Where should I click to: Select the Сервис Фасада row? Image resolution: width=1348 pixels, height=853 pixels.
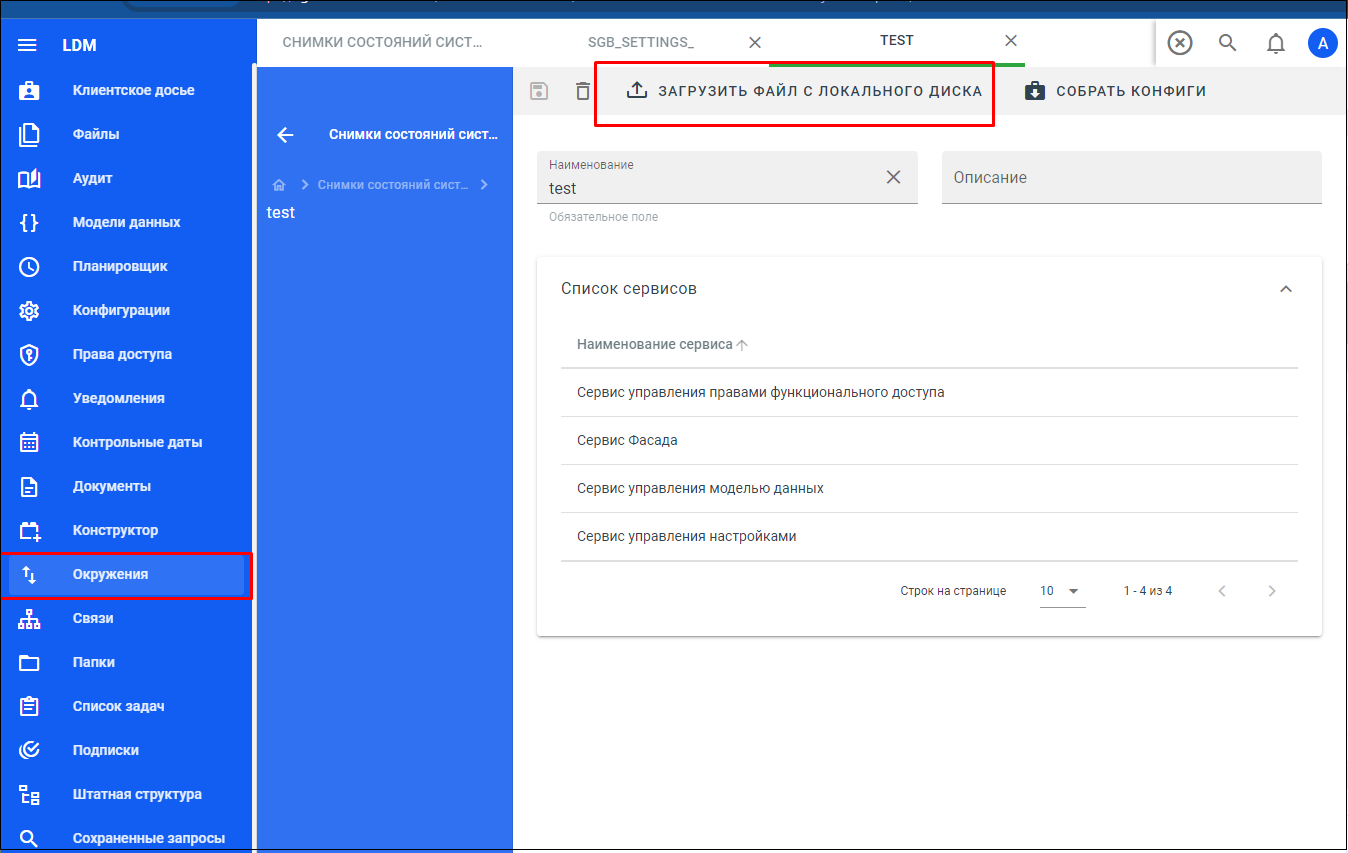point(929,441)
